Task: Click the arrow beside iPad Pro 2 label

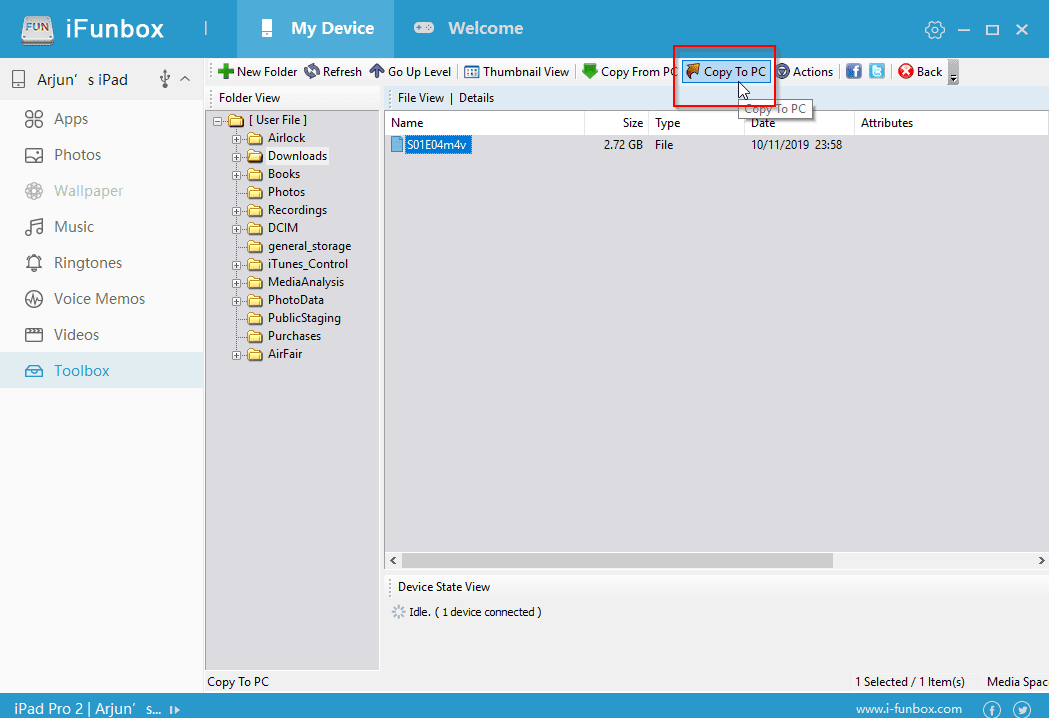Action: point(175,710)
